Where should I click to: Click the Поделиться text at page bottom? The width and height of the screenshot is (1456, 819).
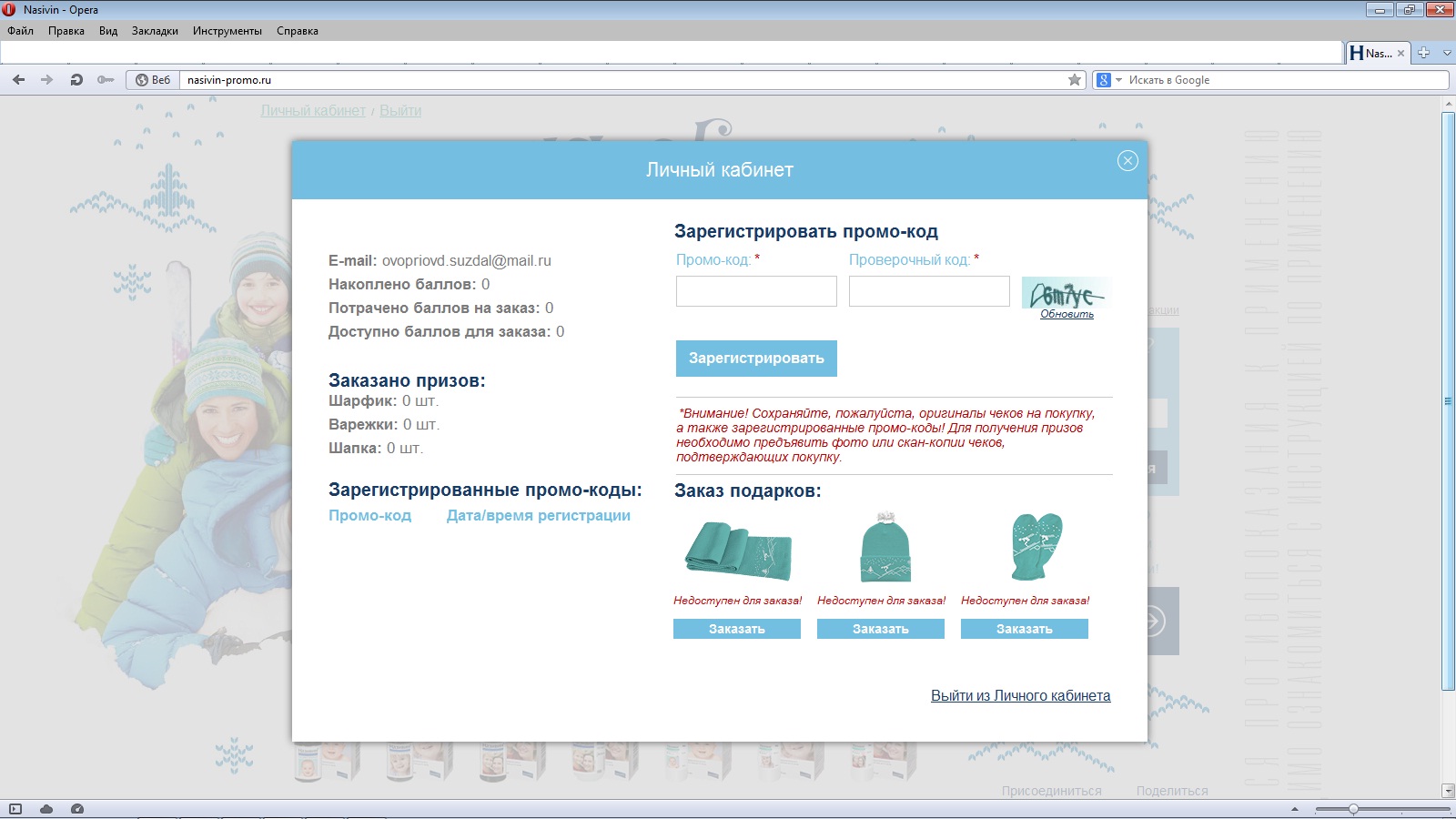[1171, 791]
